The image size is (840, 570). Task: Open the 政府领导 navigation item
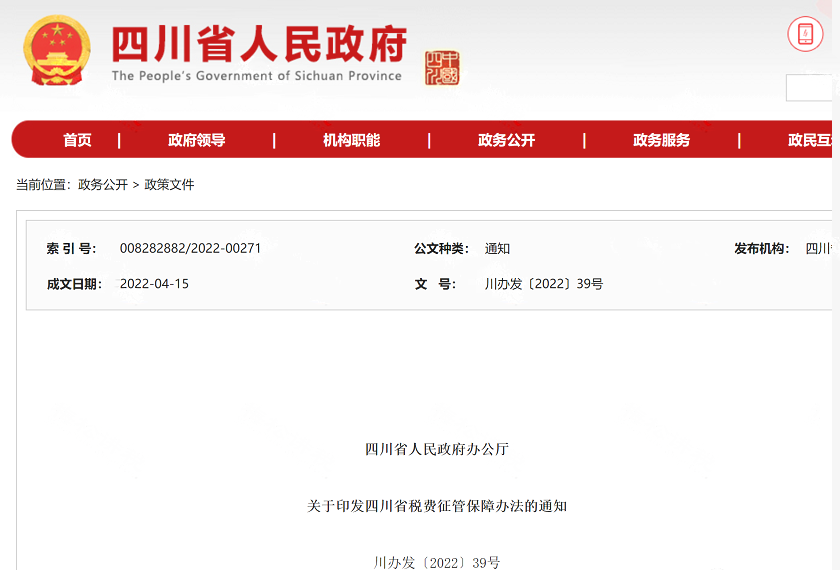(197, 140)
